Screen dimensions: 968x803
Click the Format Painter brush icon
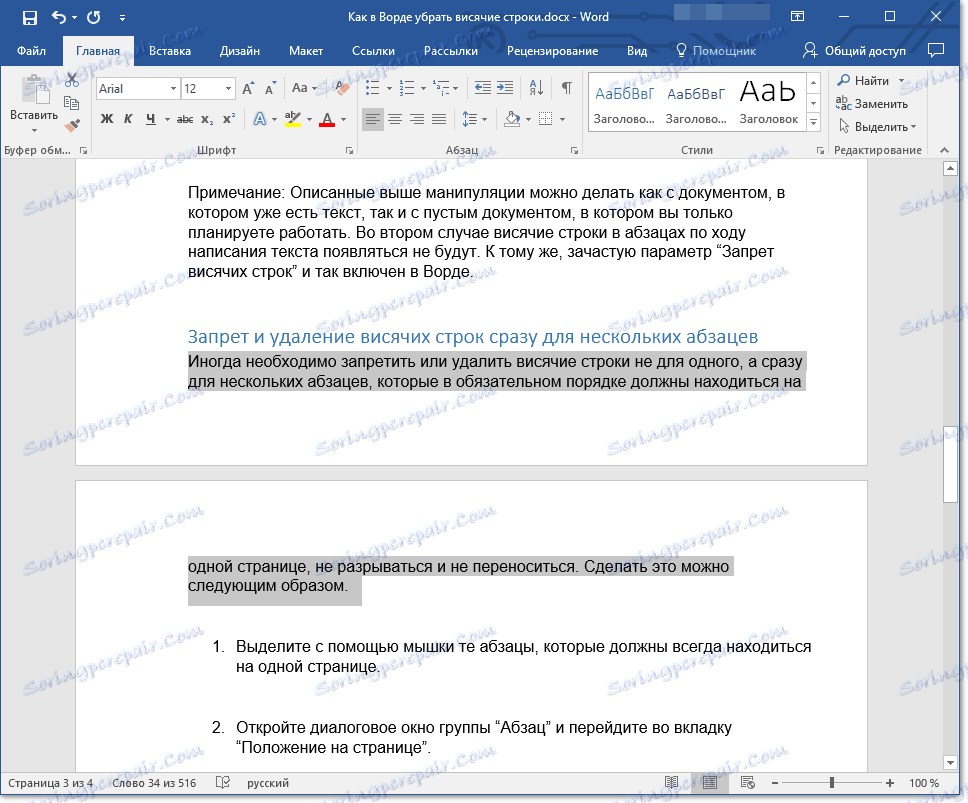(71, 125)
